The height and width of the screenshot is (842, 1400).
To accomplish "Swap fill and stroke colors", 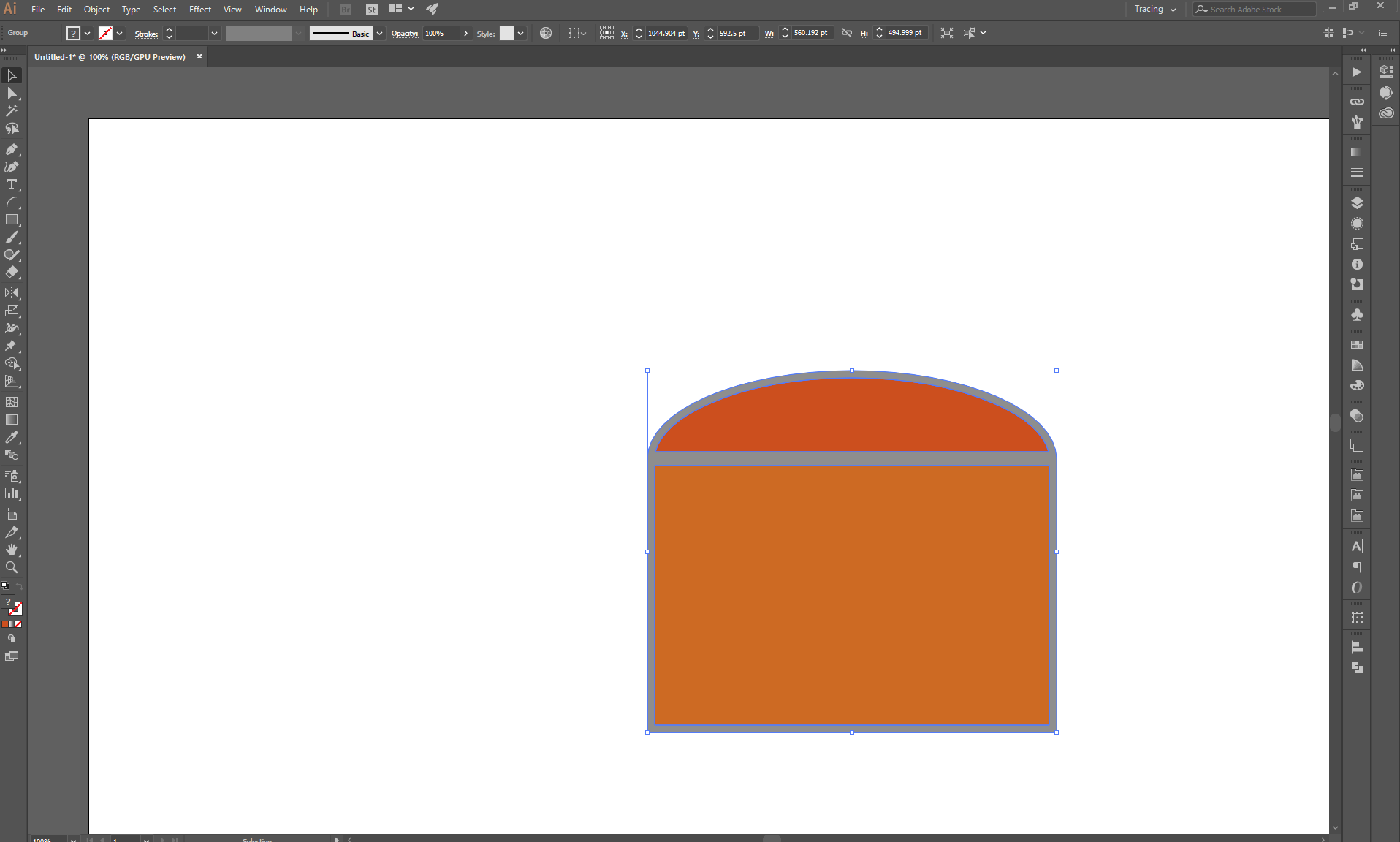I will click(20, 585).
